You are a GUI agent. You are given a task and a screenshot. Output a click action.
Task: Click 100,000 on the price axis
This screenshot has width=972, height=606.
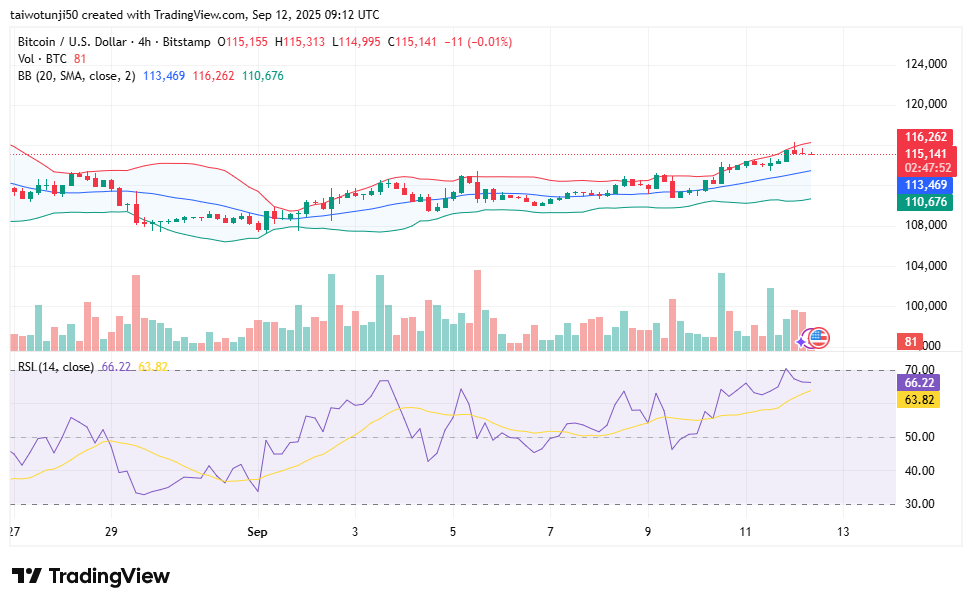point(926,306)
